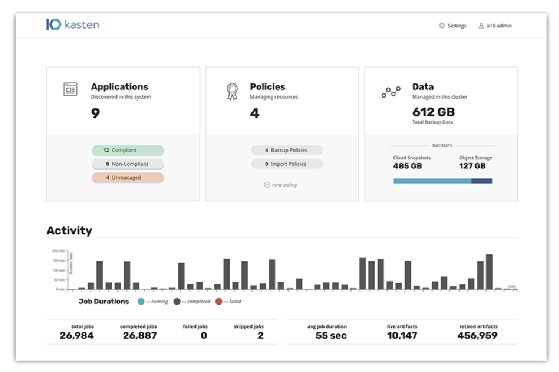
Task: Click the skipped jobs value 2
Action: tap(261, 336)
